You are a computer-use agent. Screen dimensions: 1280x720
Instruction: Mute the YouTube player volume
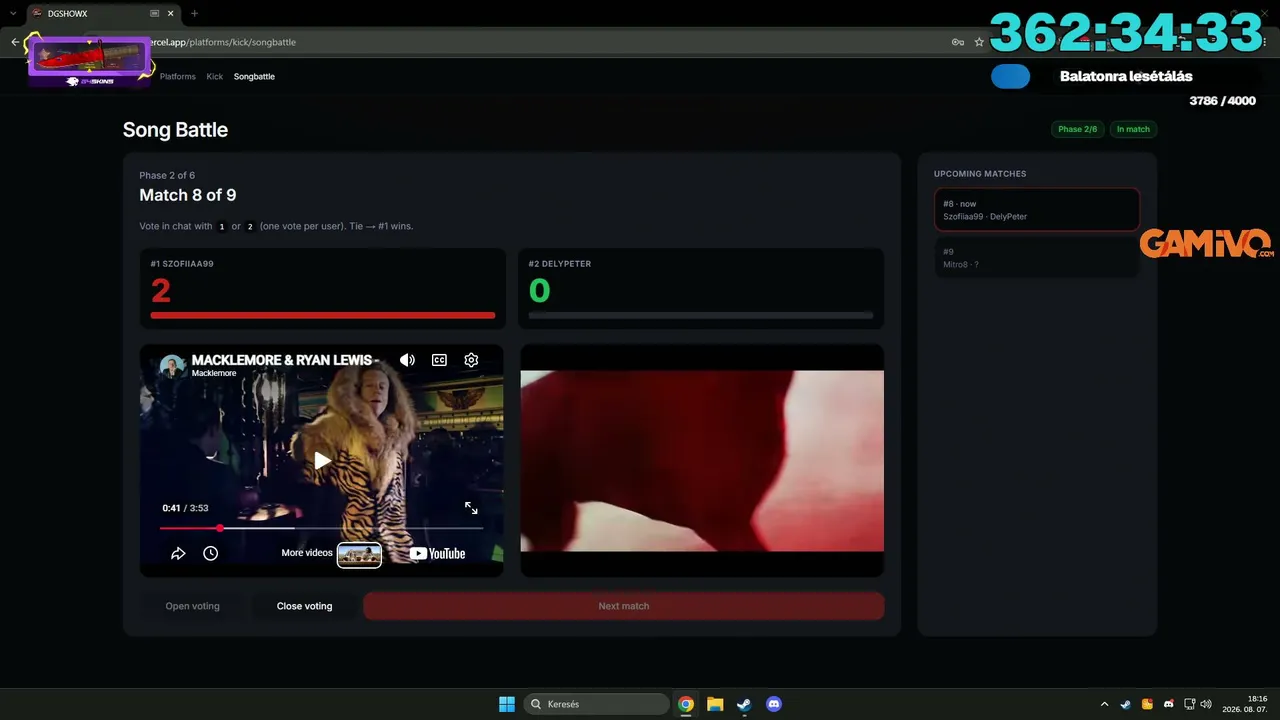click(x=407, y=360)
